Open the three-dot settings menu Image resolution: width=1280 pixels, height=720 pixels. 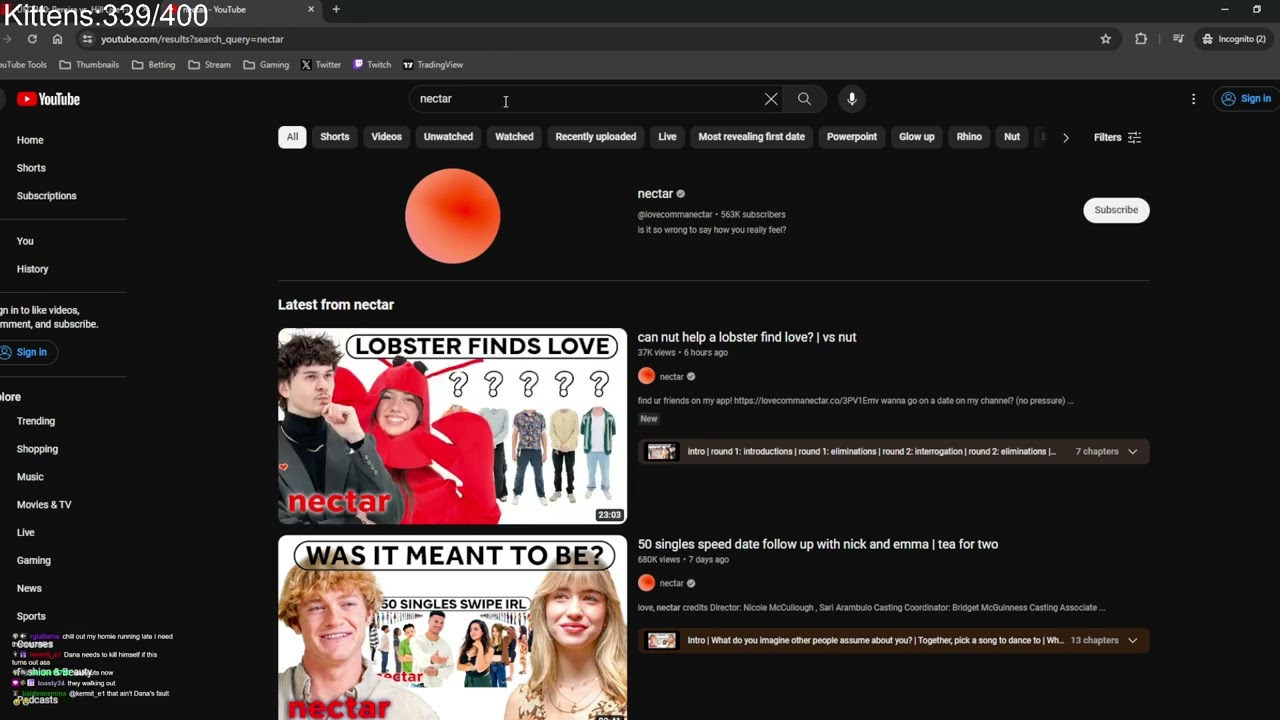click(1193, 99)
